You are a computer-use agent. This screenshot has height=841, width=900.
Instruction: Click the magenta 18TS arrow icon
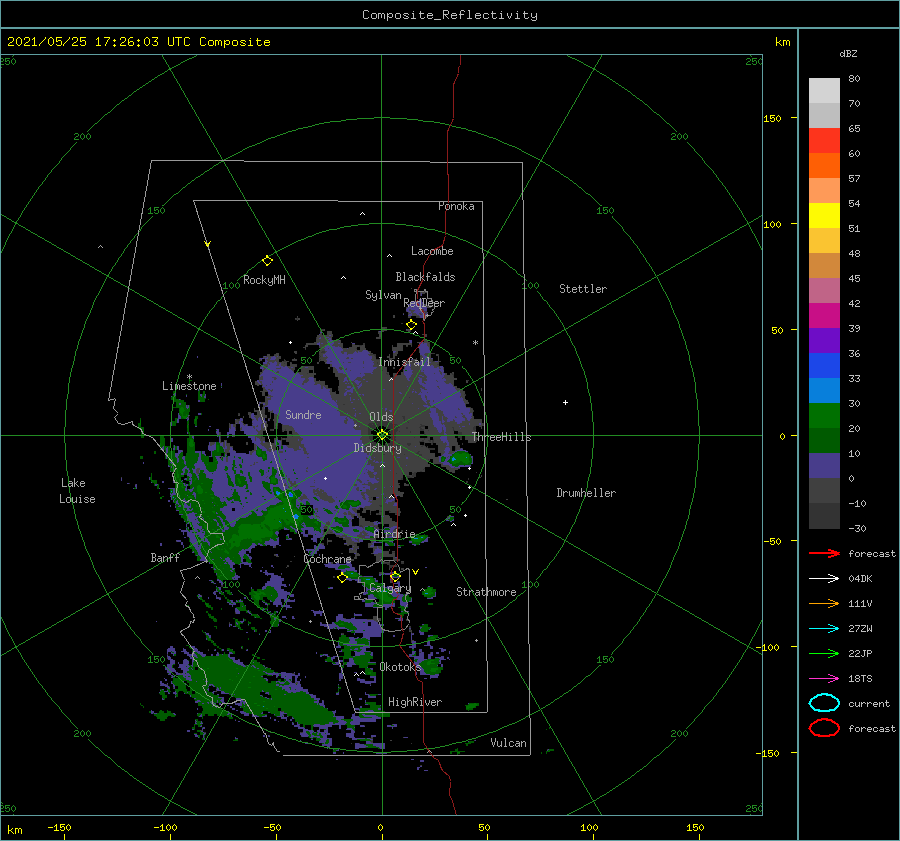tap(824, 679)
